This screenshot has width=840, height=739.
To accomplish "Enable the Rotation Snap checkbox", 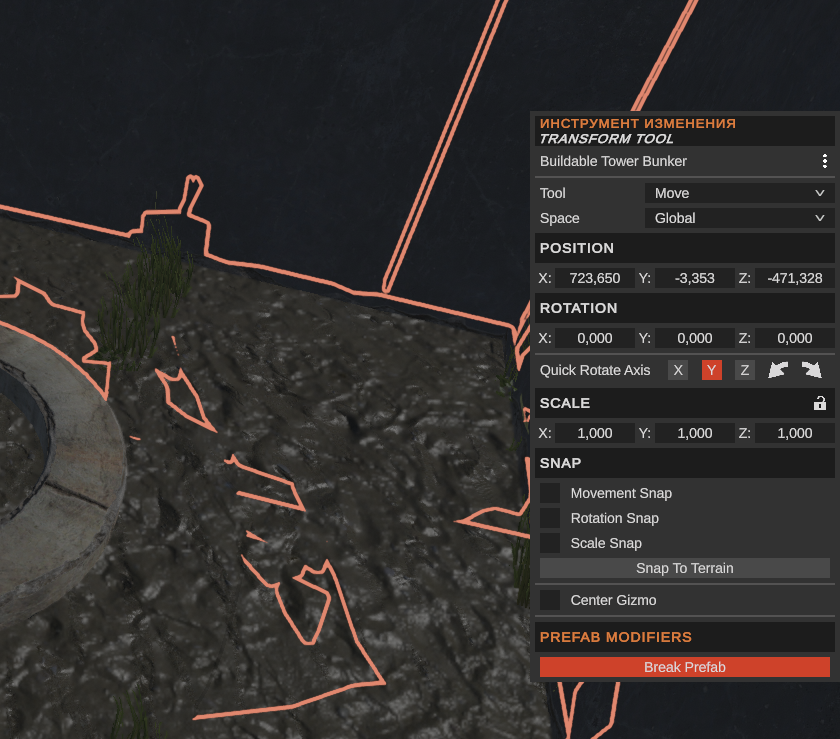I will tap(550, 518).
